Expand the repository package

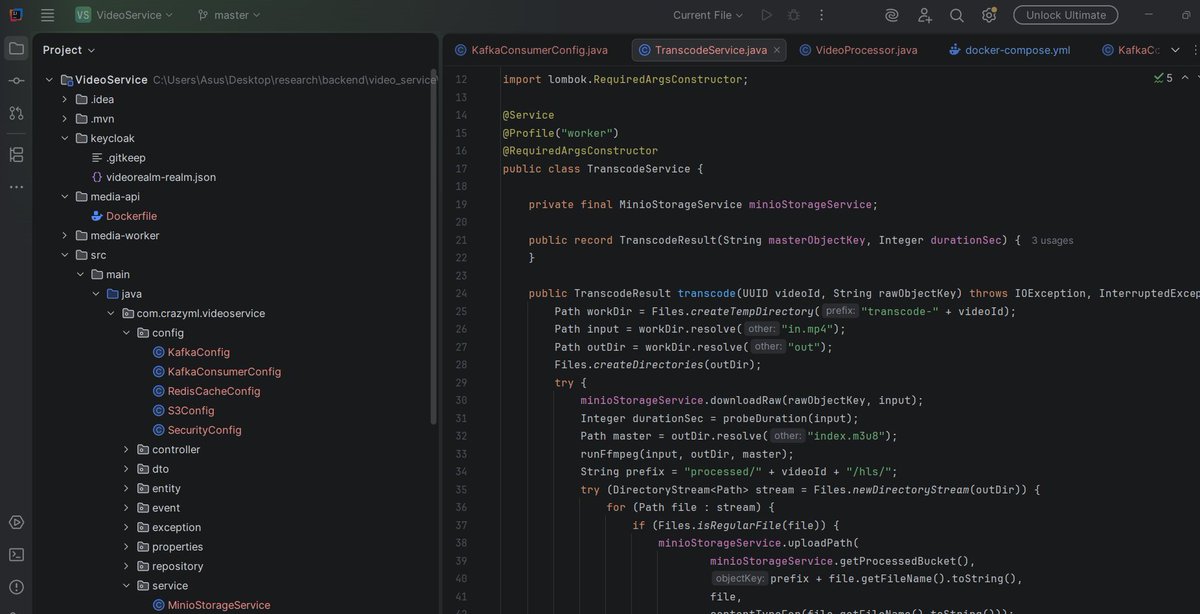point(127,566)
